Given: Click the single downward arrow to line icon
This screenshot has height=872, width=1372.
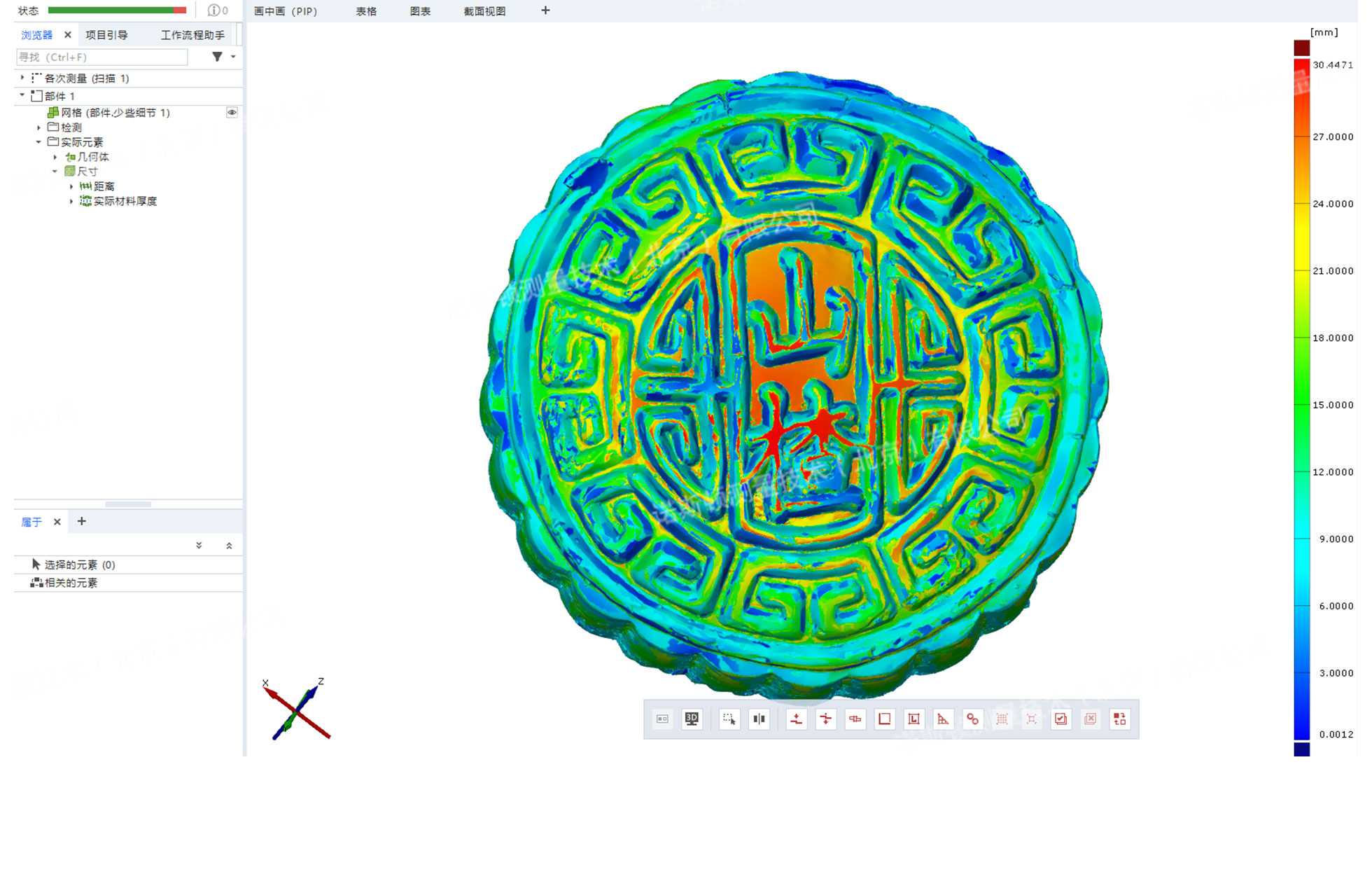Looking at the screenshot, I should point(796,719).
